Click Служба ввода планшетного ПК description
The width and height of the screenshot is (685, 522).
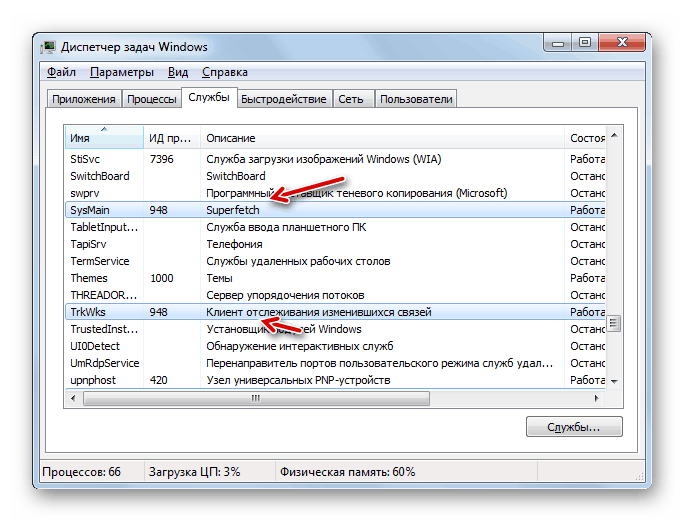click(x=286, y=227)
